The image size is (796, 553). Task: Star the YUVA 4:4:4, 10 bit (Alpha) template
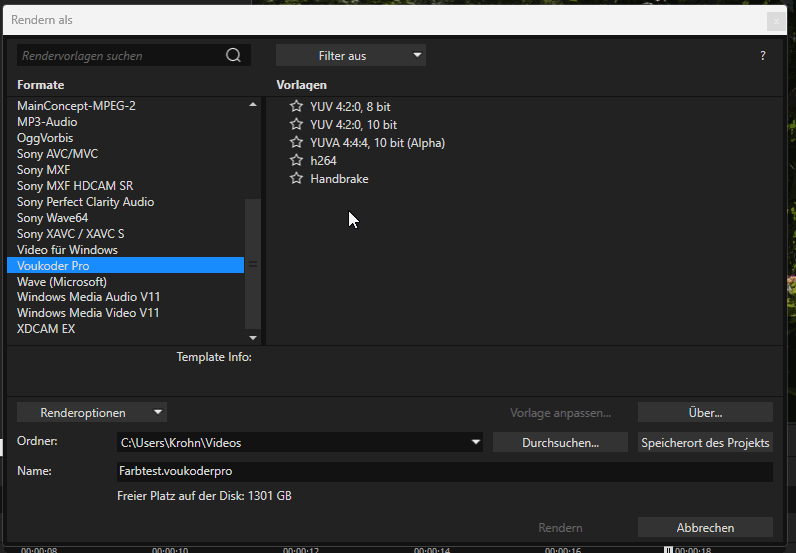coord(296,142)
